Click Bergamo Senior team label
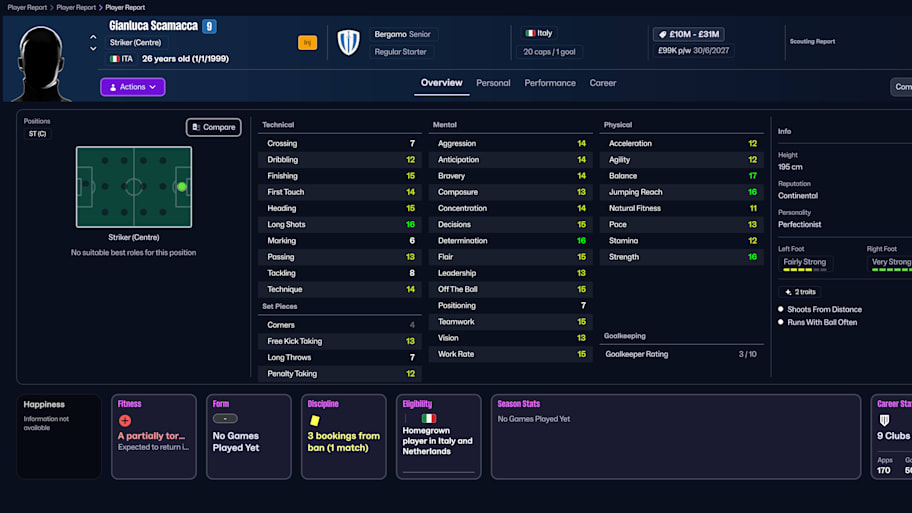 402,34
